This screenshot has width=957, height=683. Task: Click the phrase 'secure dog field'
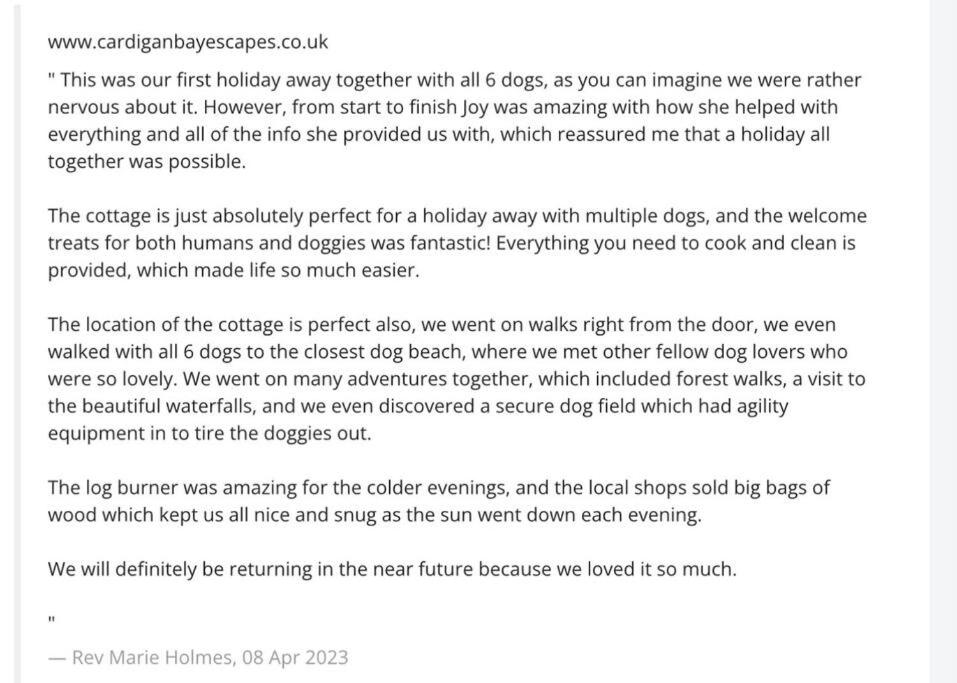pos(565,406)
